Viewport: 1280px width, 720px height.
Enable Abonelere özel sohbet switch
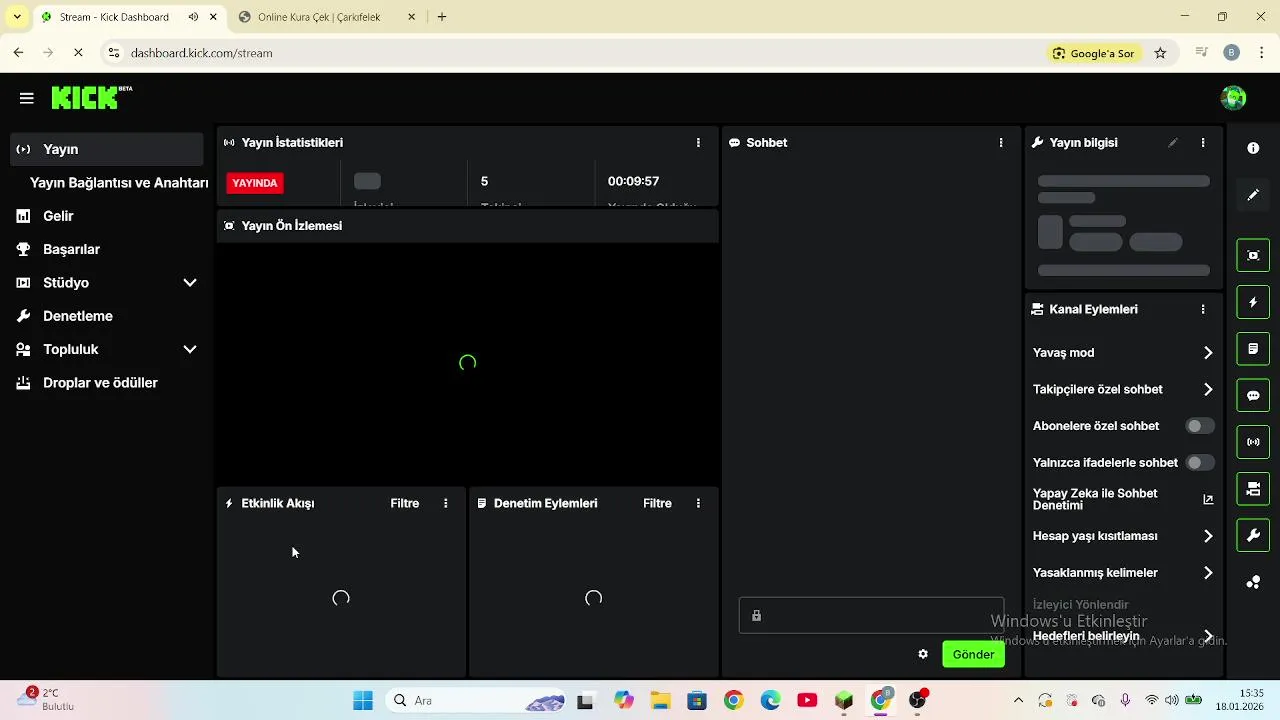pos(1199,426)
